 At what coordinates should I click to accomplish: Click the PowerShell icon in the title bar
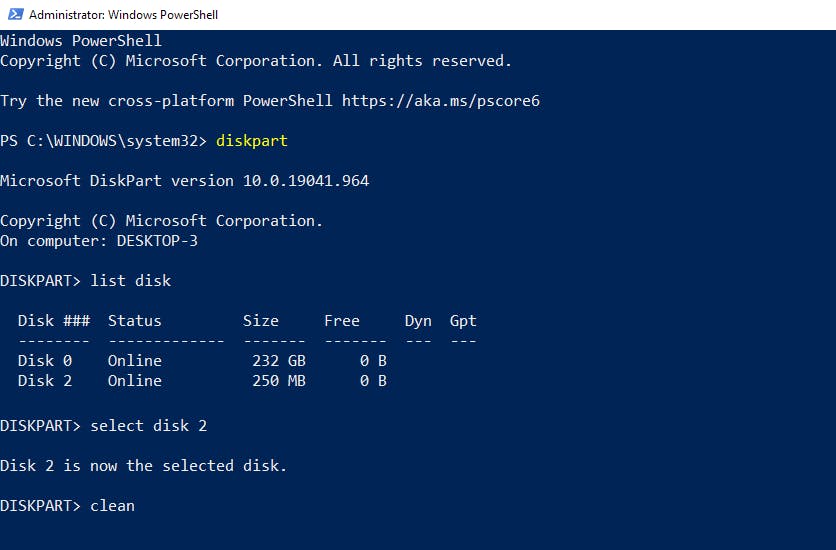click(13, 14)
